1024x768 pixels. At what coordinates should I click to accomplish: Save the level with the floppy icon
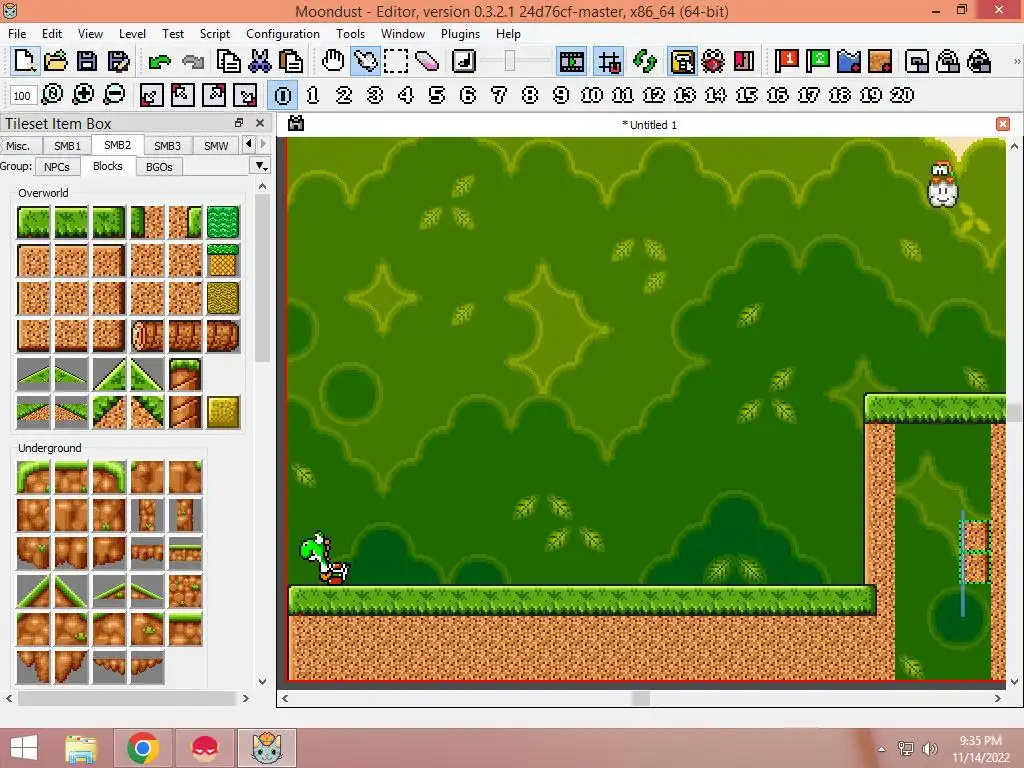(87, 61)
